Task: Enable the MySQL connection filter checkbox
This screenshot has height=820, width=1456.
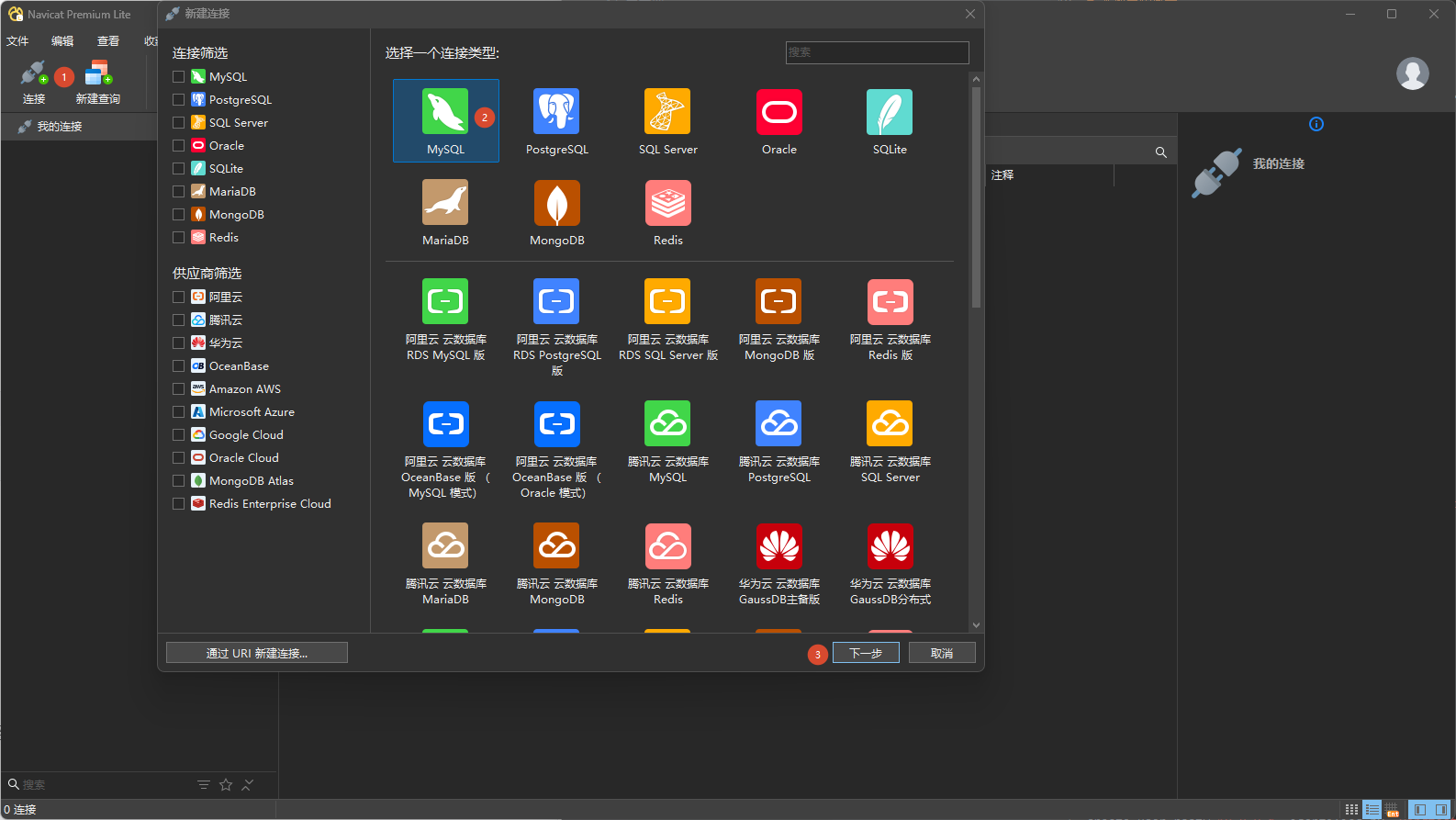Action: click(179, 77)
